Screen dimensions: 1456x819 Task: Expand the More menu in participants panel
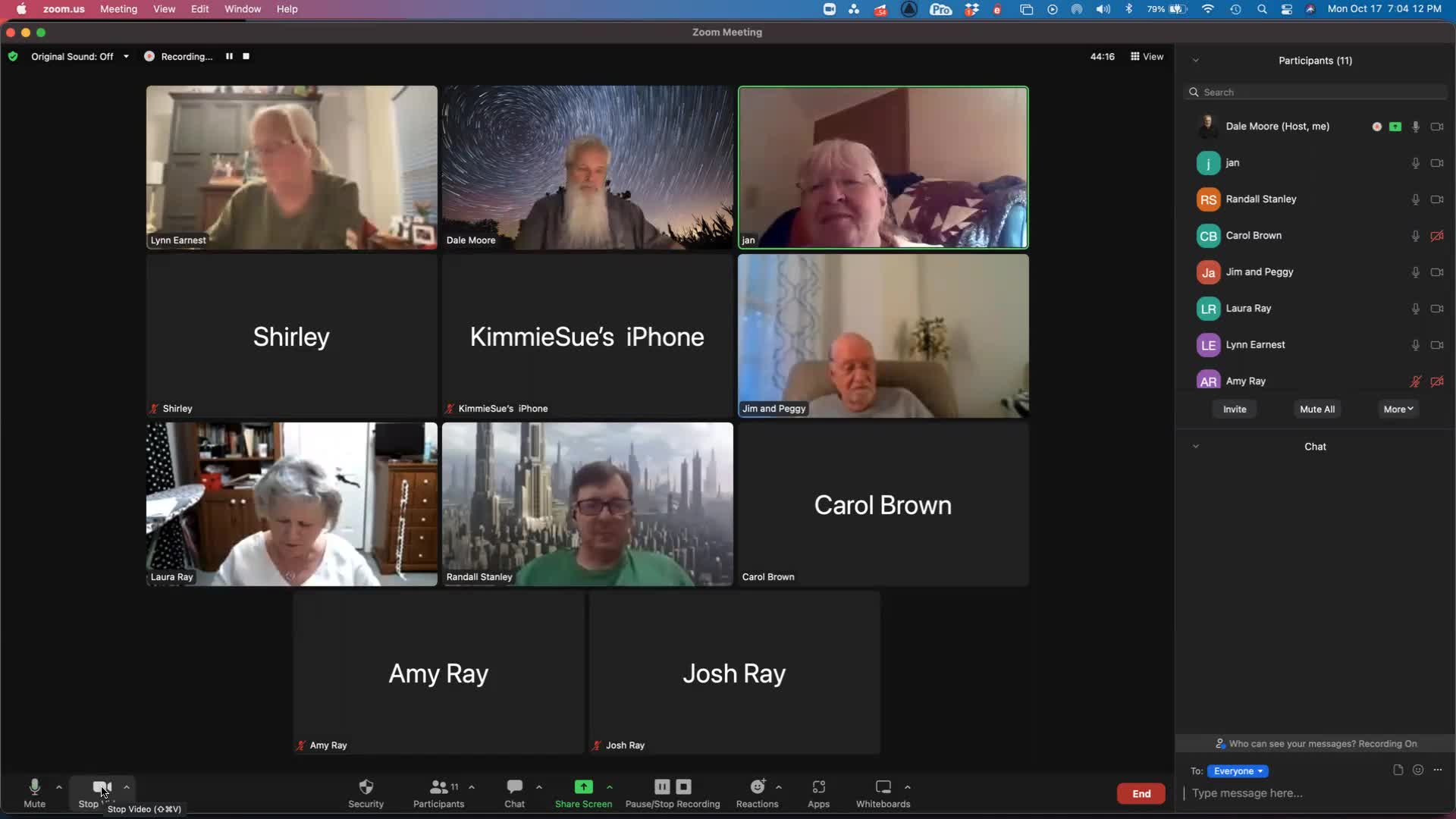coord(1398,409)
